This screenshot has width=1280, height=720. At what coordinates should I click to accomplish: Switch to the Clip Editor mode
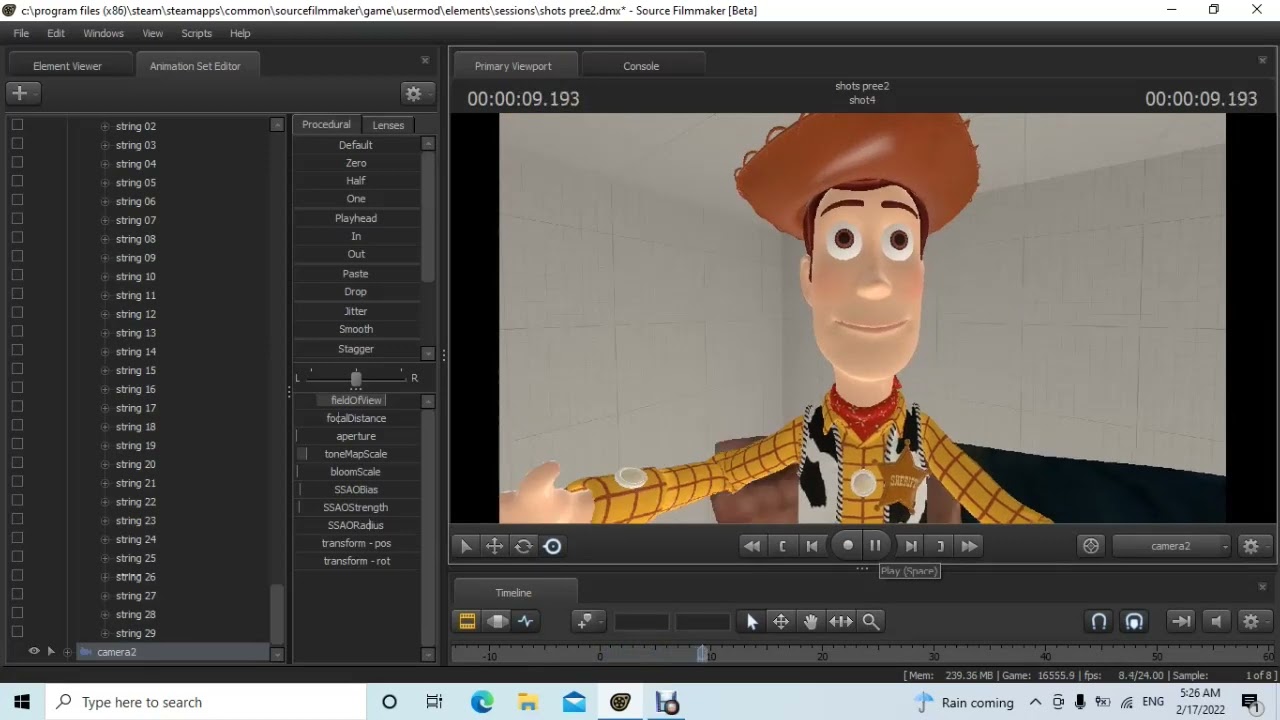[x=467, y=621]
